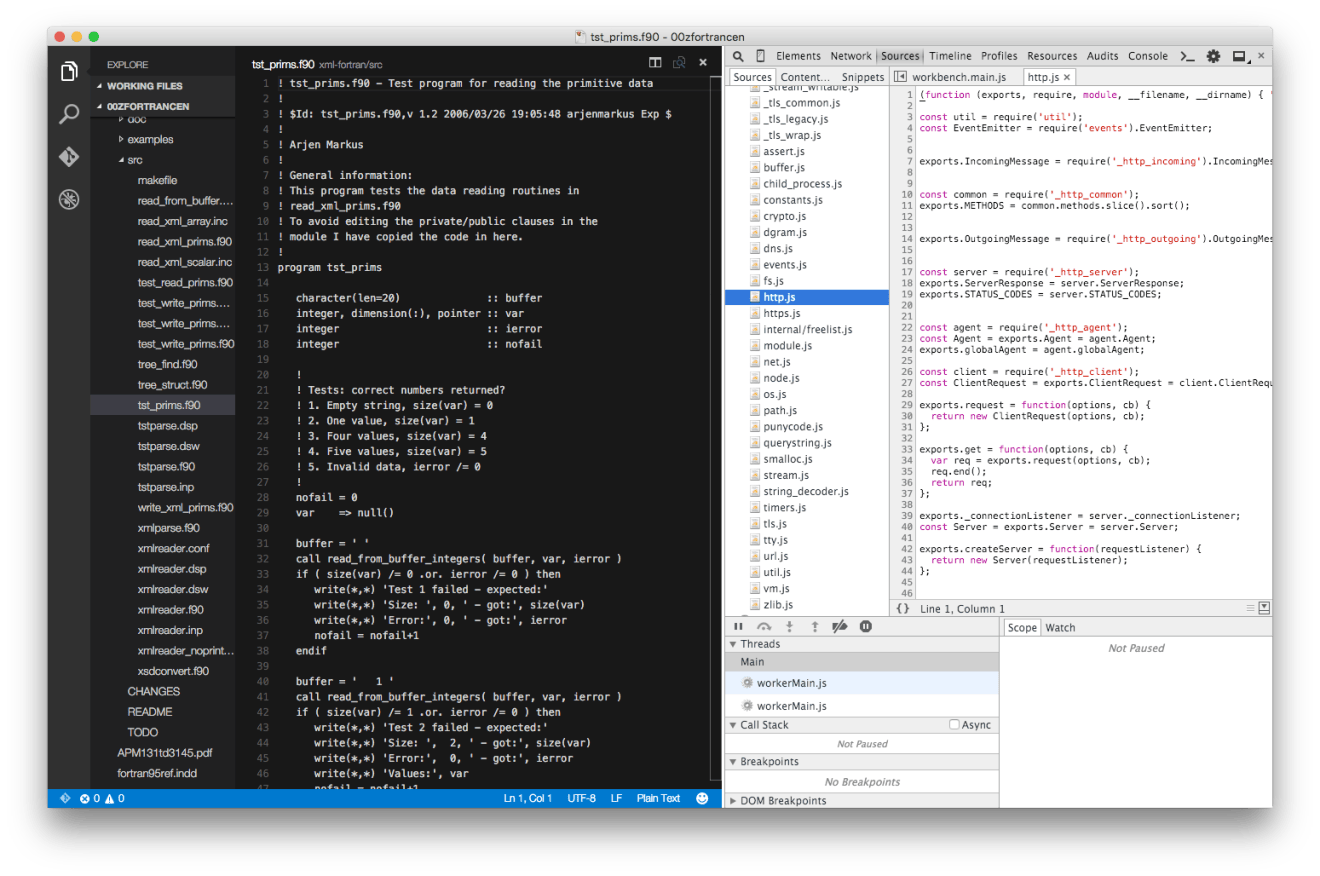Screen dimensions: 1320x876
Task: Split the editor with the split icon
Action: click(x=655, y=63)
